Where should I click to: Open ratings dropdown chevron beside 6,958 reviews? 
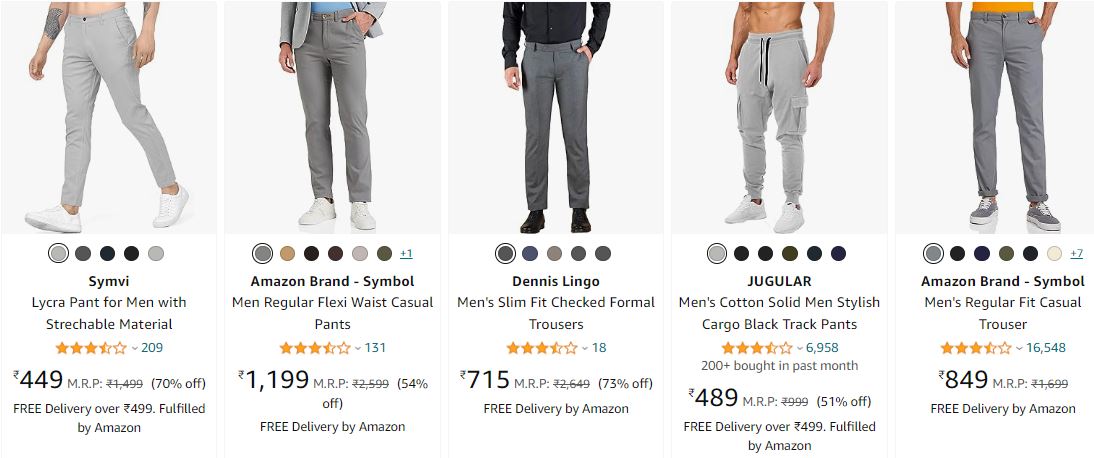799,348
